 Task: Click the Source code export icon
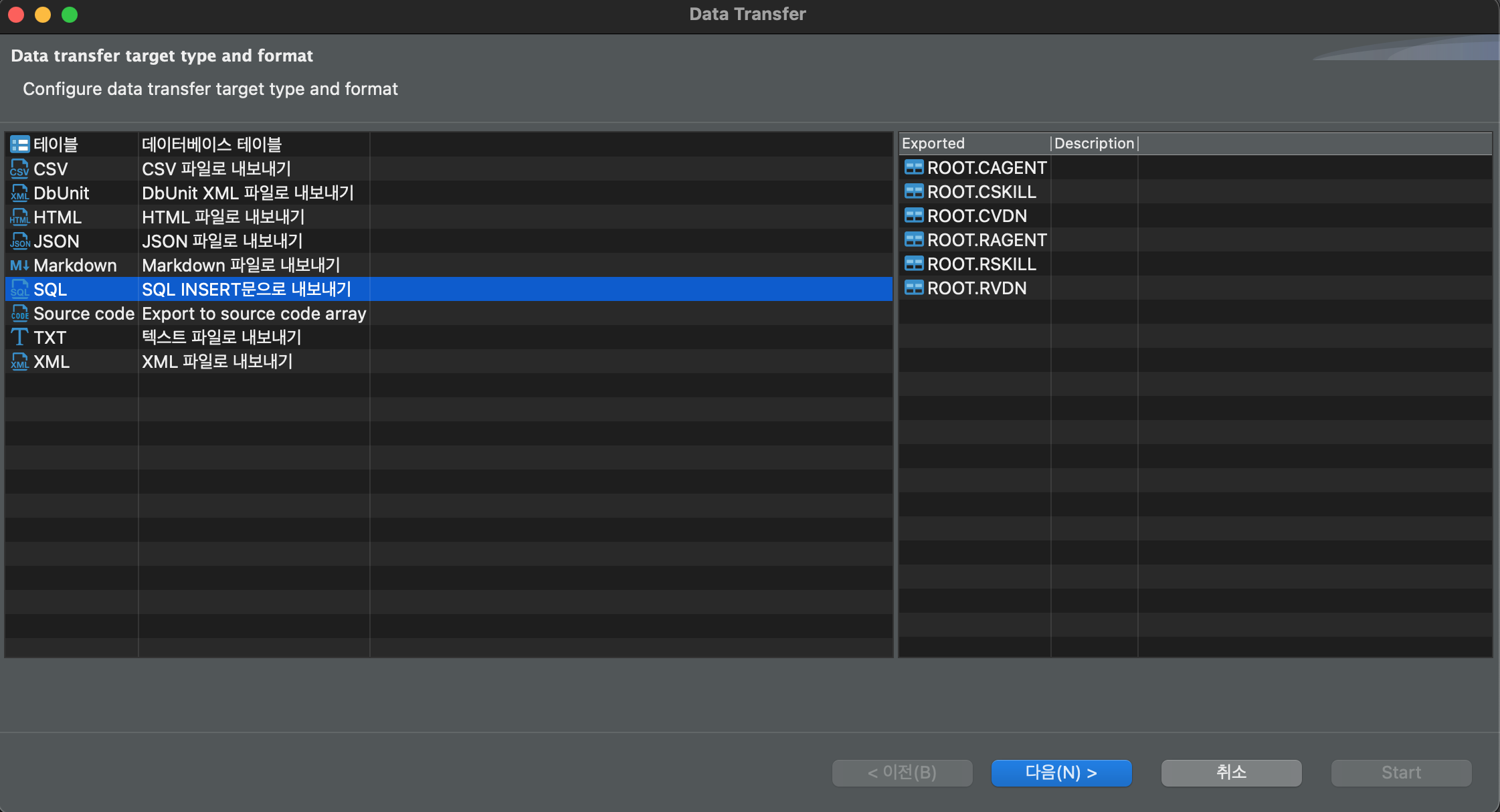point(19,313)
